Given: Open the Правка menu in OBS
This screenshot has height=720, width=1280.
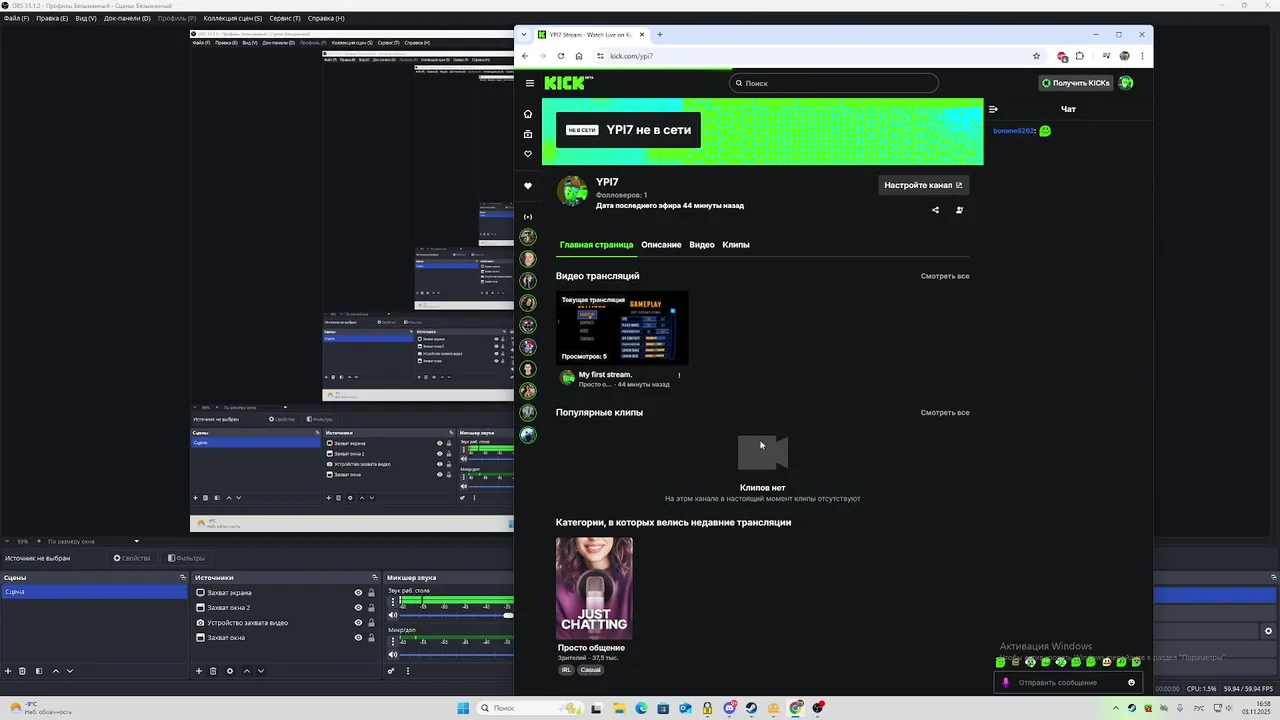Looking at the screenshot, I should [52, 18].
